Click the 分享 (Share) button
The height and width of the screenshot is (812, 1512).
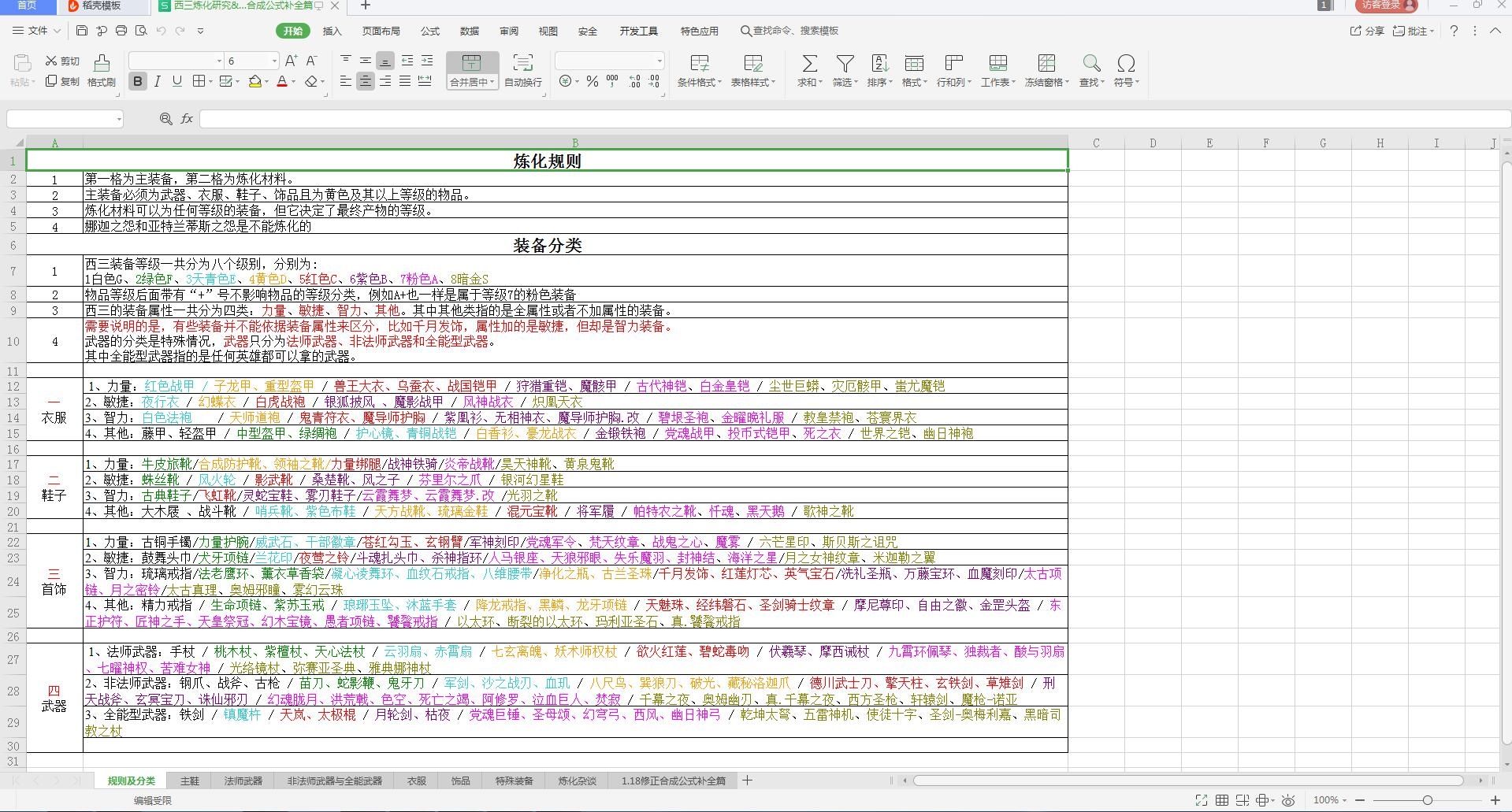(x=1368, y=31)
